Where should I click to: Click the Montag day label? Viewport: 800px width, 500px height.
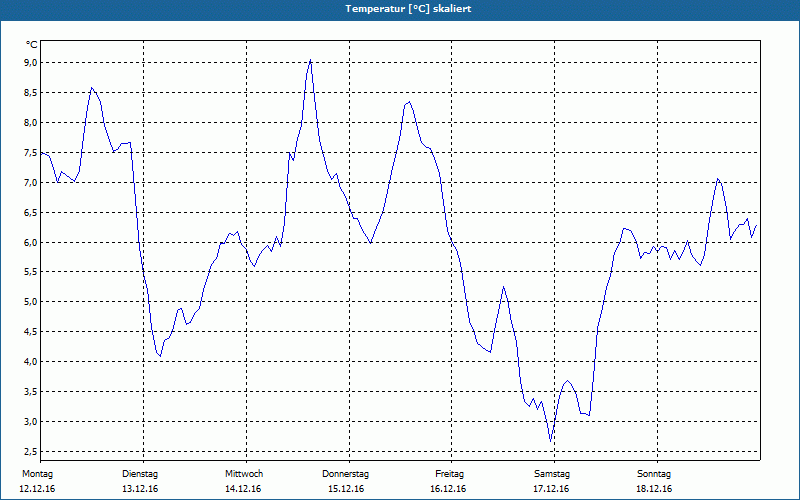tap(37, 474)
